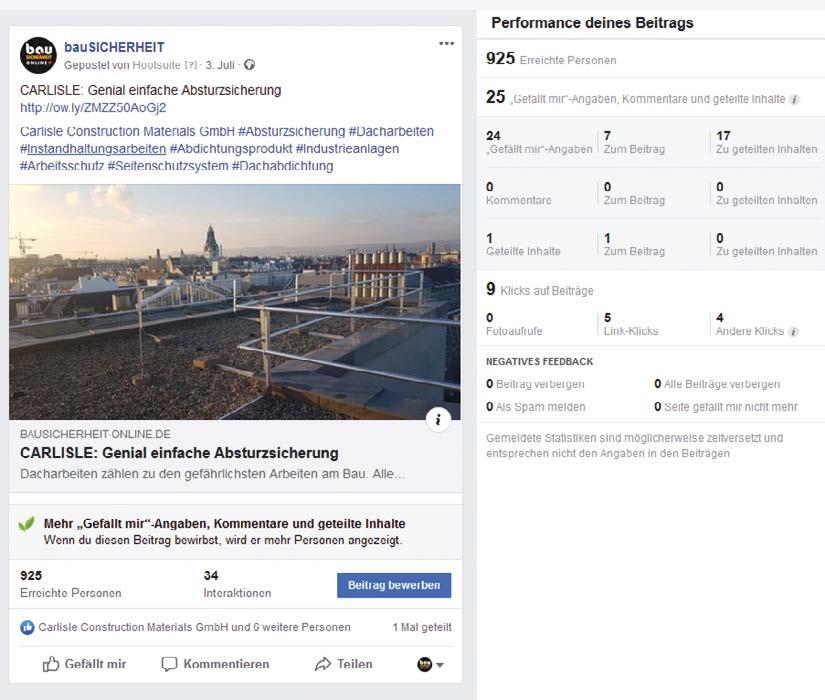Open the #Absturzsicherung hashtag
The height and width of the screenshot is (700, 825).
[x=291, y=132]
